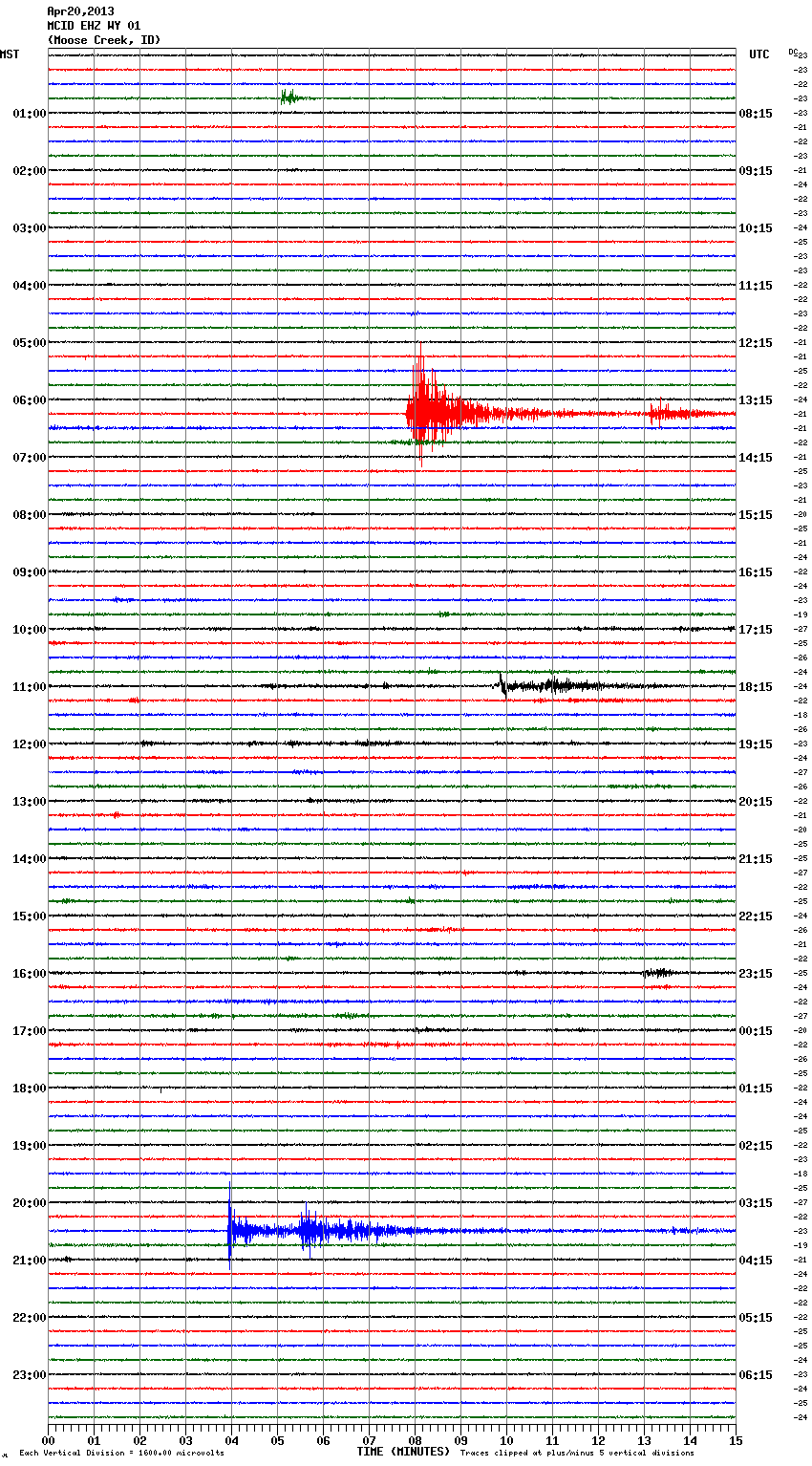Click the UTC timezone label

759,54
